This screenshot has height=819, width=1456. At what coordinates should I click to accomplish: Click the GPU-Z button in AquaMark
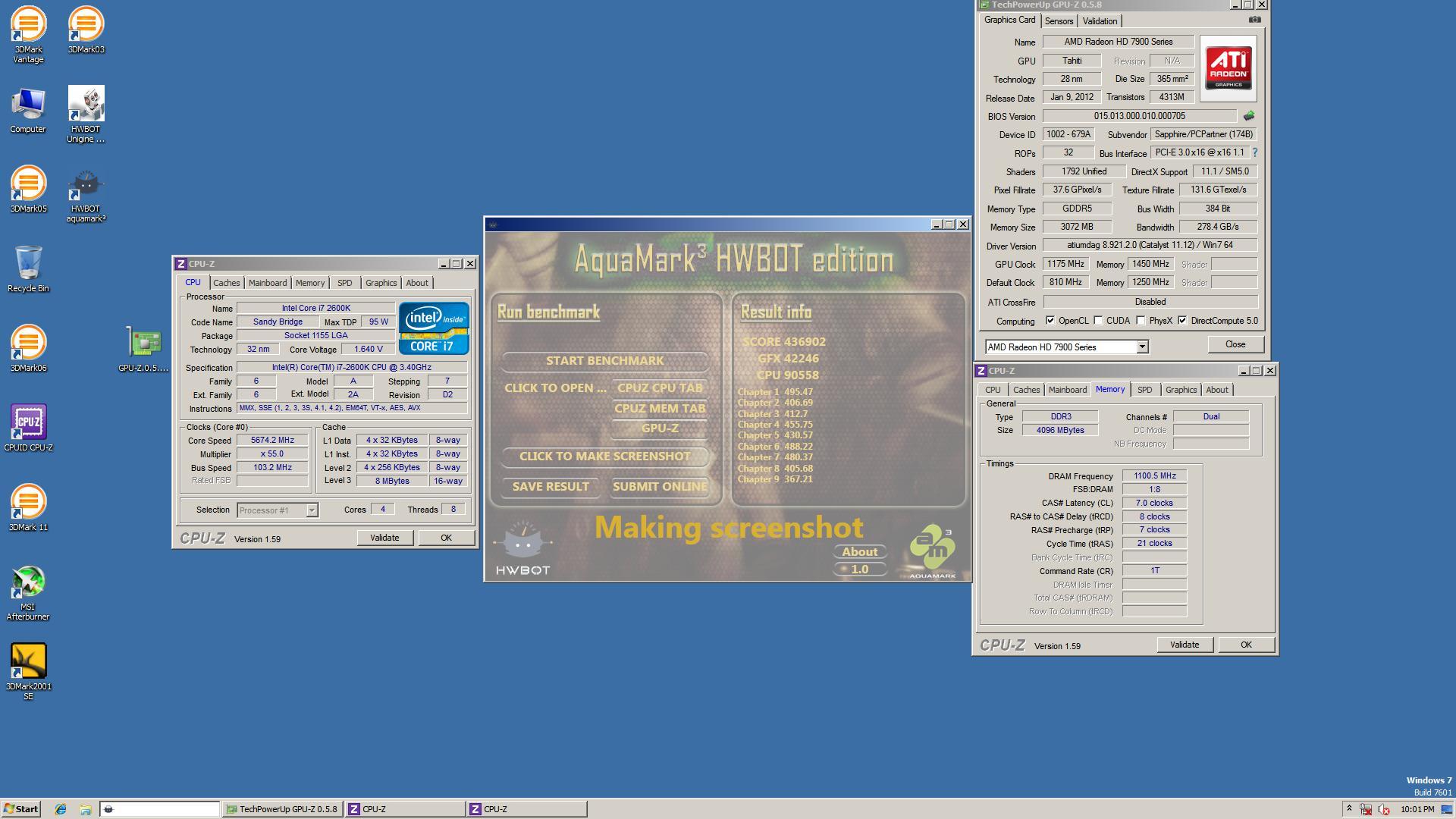(660, 428)
